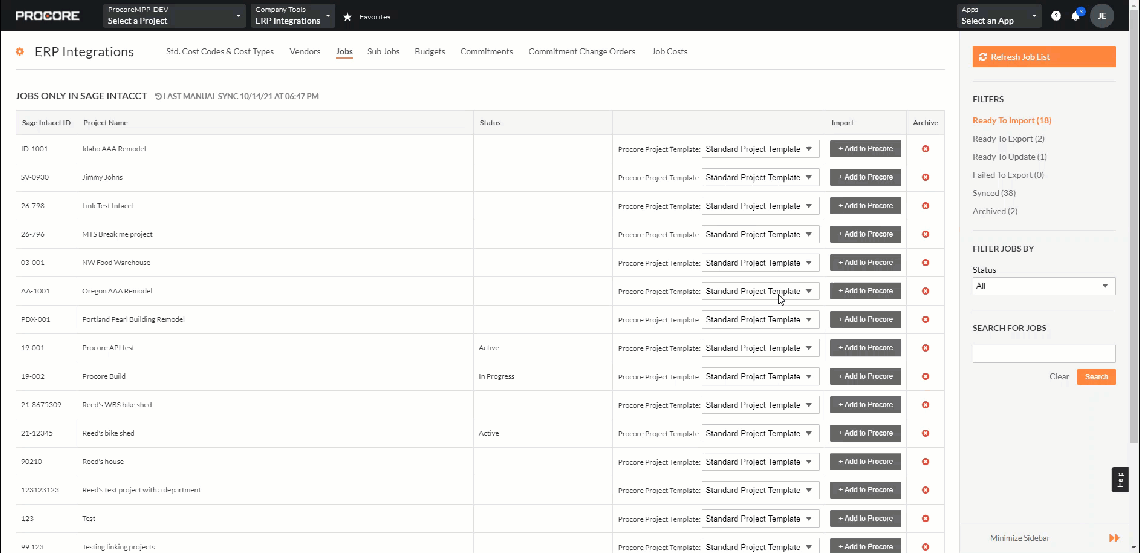This screenshot has height=553, width=1140.
Task: Add Portland Pearl Building Remodel to Procore
Action: [x=865, y=320]
